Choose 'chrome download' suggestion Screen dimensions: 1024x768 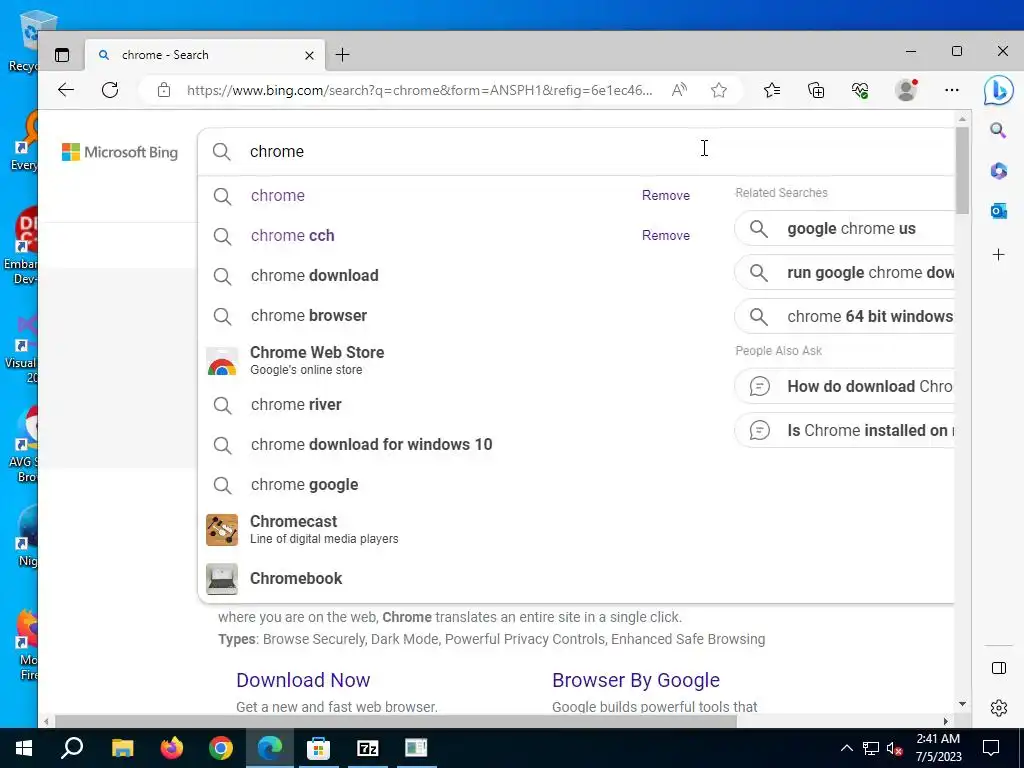314,276
